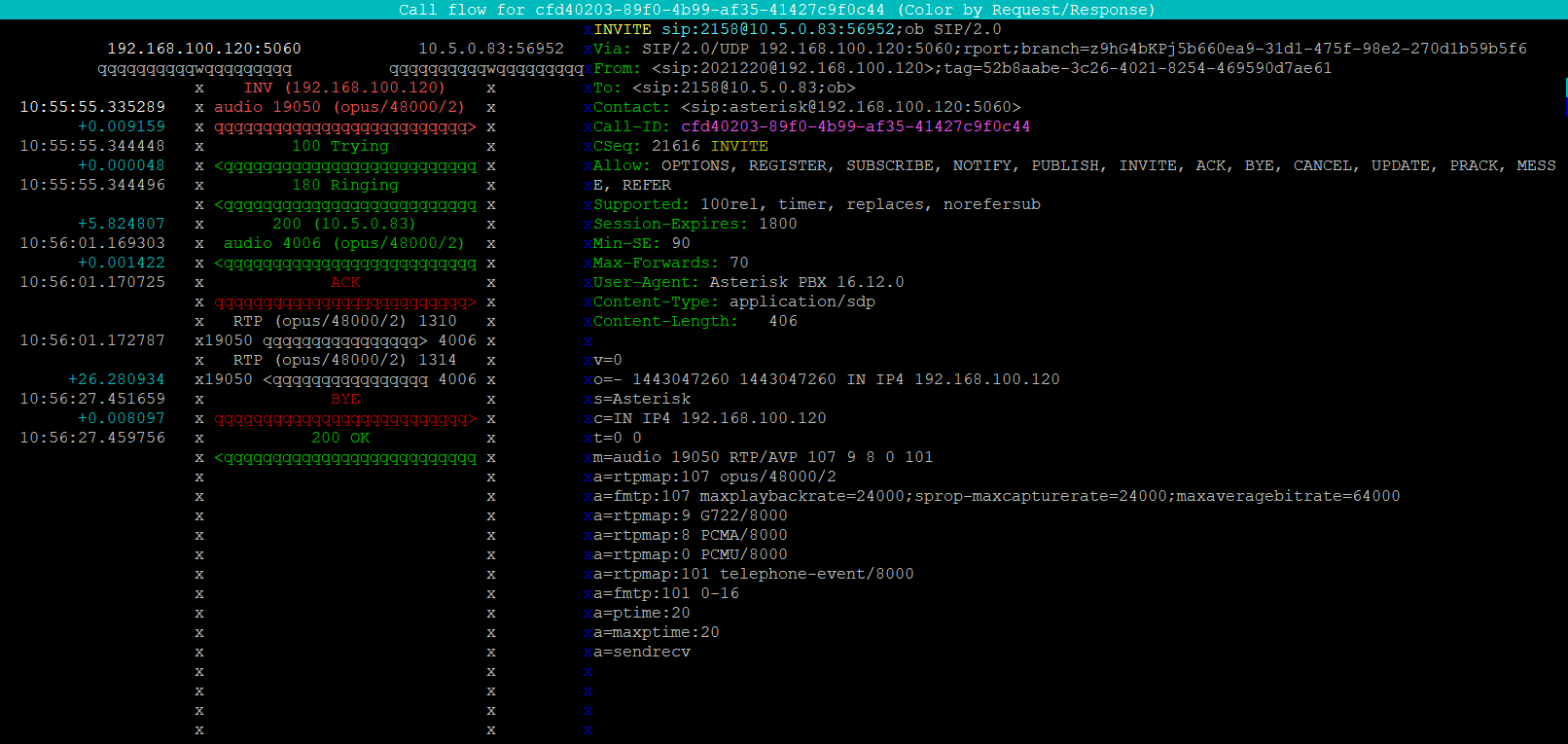Viewport: 1568px width, 744px height.
Task: Click the Call flow title bar
Action: [x=776, y=10]
